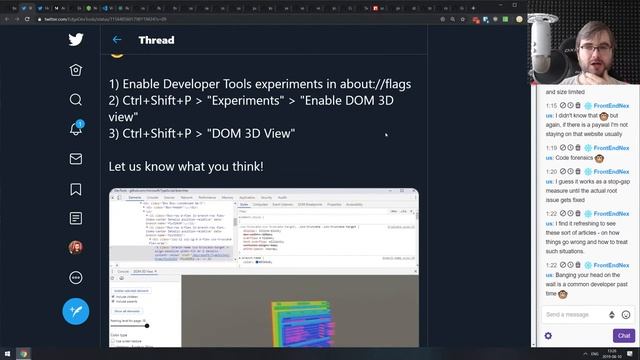Click the chat panel scrollbar

coord(533,216)
